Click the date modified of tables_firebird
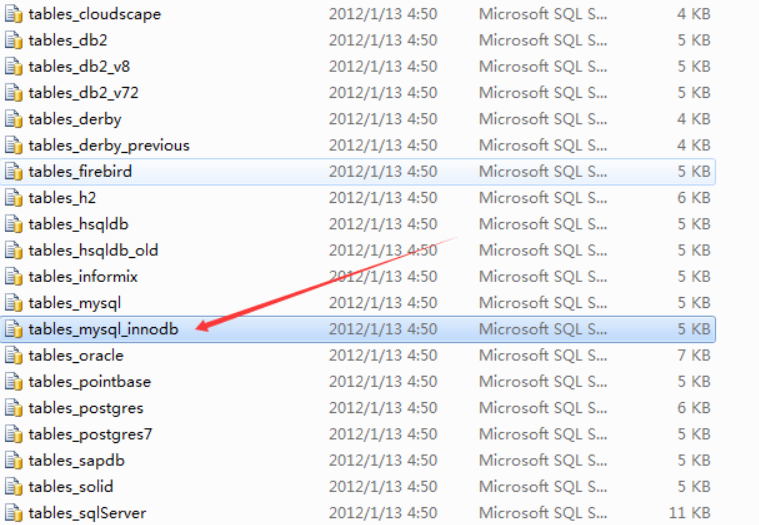 coord(383,171)
